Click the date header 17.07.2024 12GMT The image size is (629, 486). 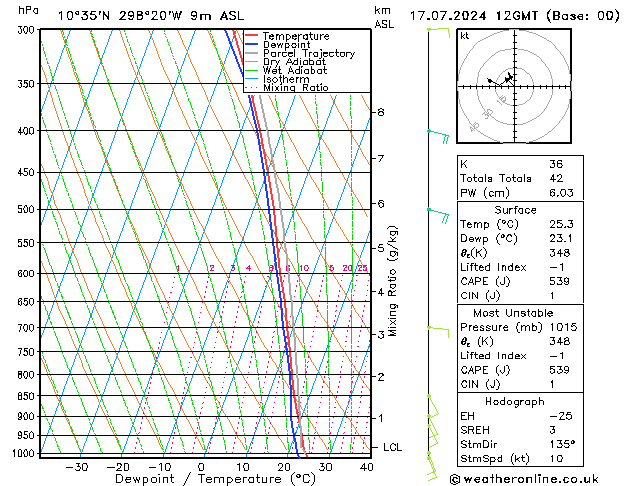pos(515,15)
